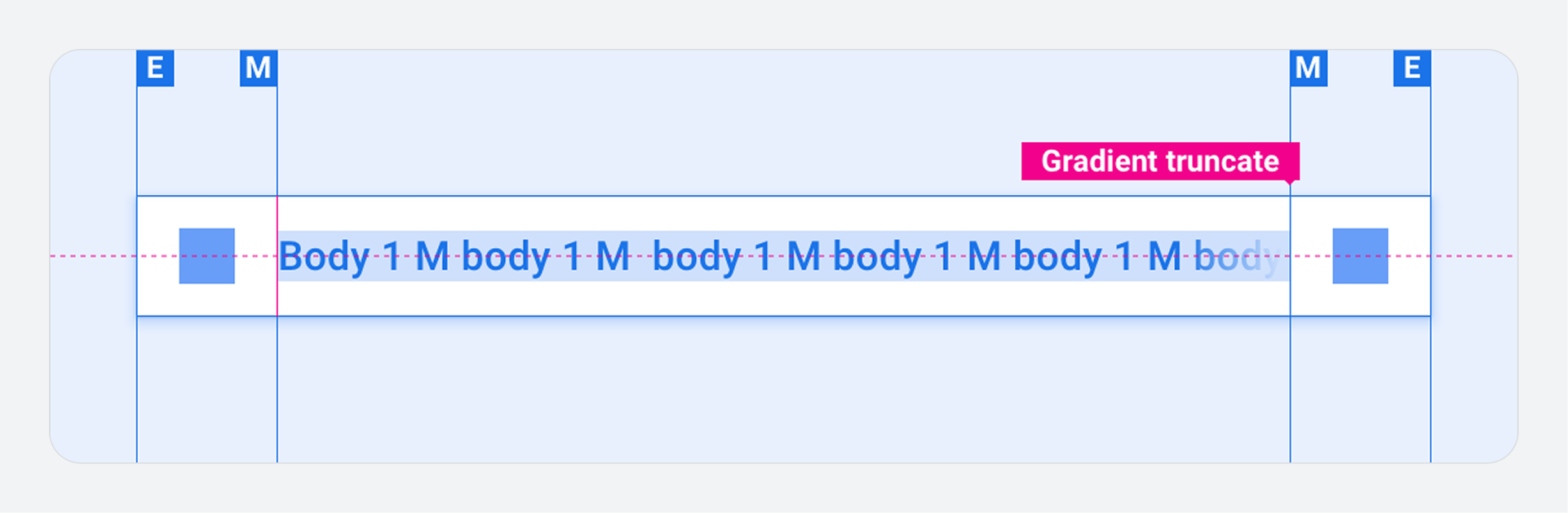Click the last fully opaque body word
1568x513 pixels.
click(x=1057, y=258)
